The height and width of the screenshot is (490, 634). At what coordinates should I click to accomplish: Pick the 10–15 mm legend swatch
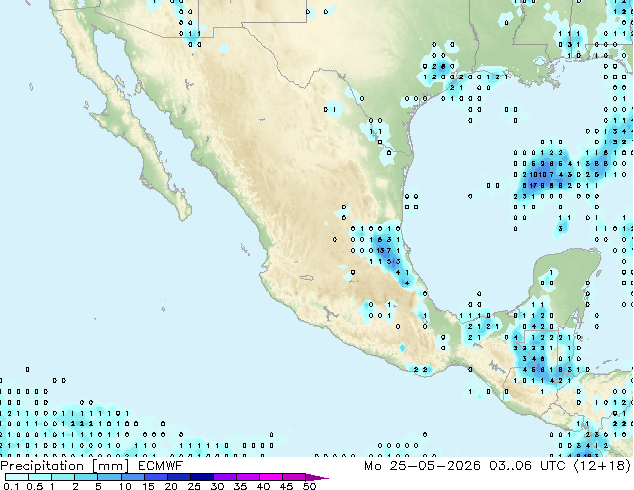pos(133,477)
